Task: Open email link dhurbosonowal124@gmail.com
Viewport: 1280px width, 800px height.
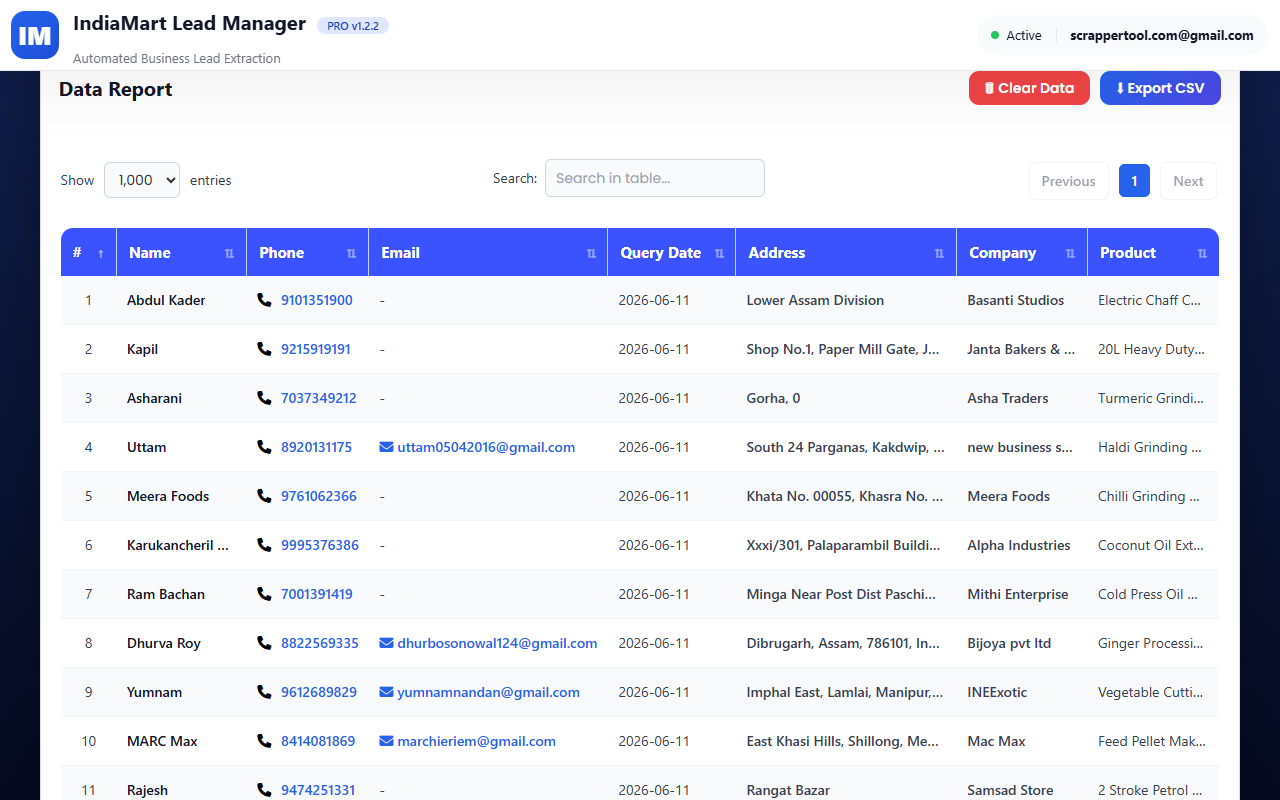Action: [497, 643]
